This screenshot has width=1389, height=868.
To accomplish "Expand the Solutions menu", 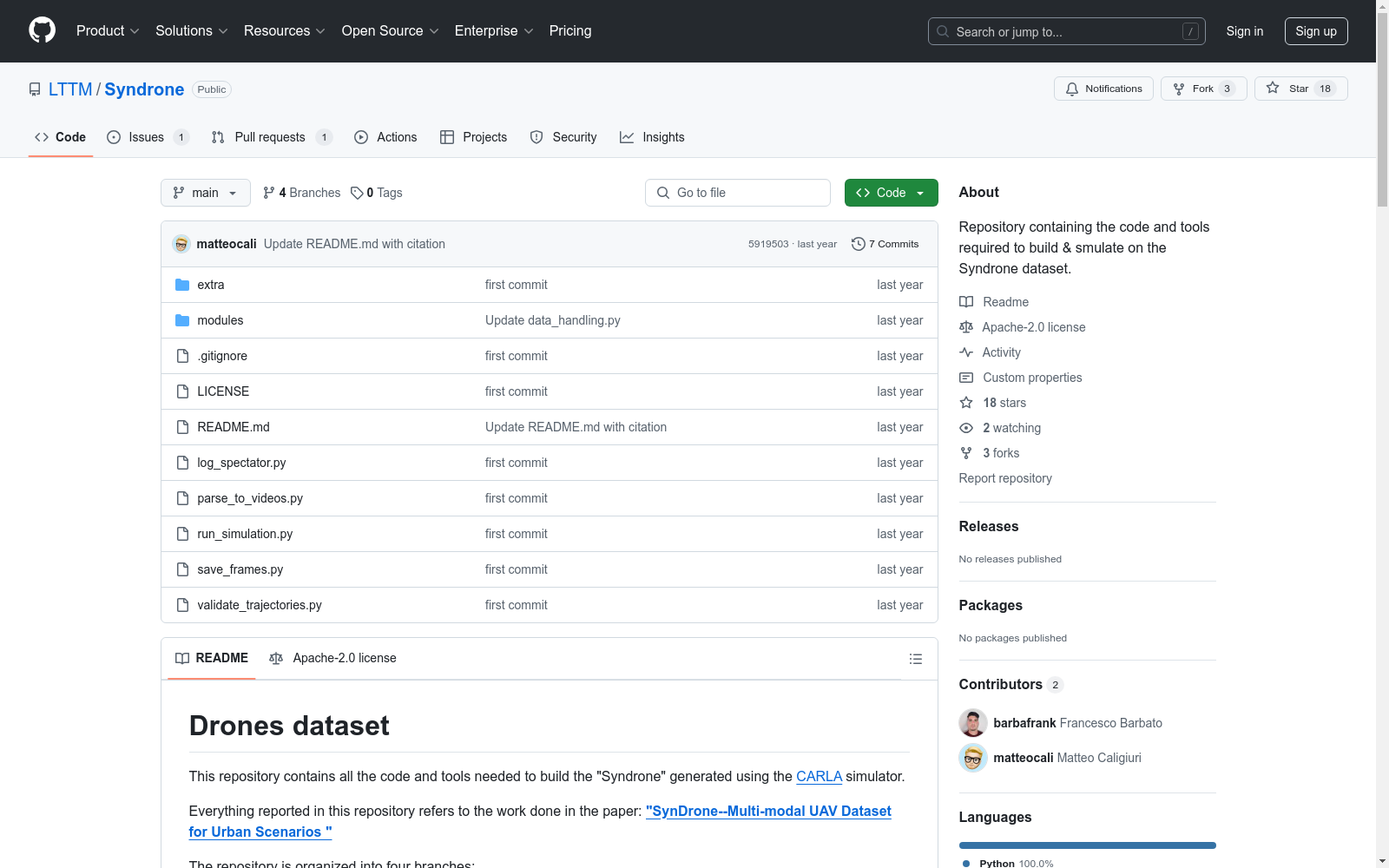I will (x=191, y=30).
